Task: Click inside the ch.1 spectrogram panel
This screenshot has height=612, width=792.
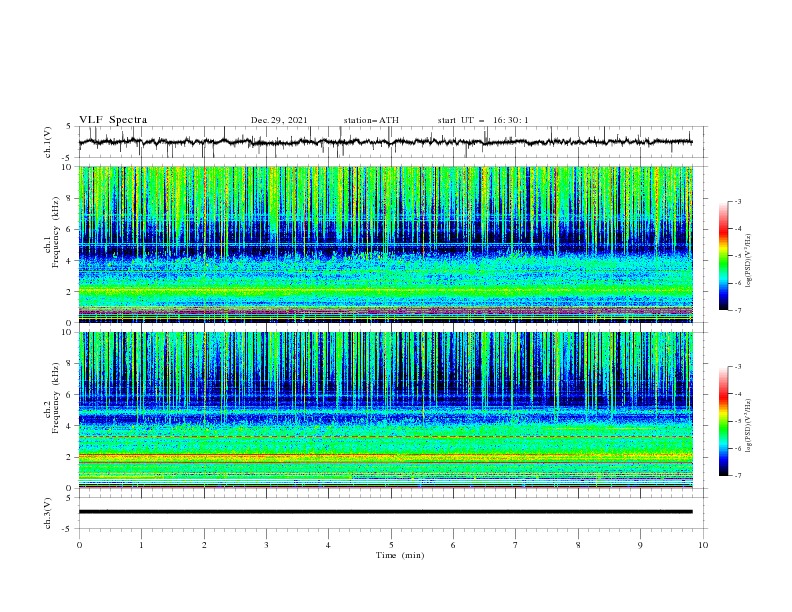Action: (x=386, y=244)
